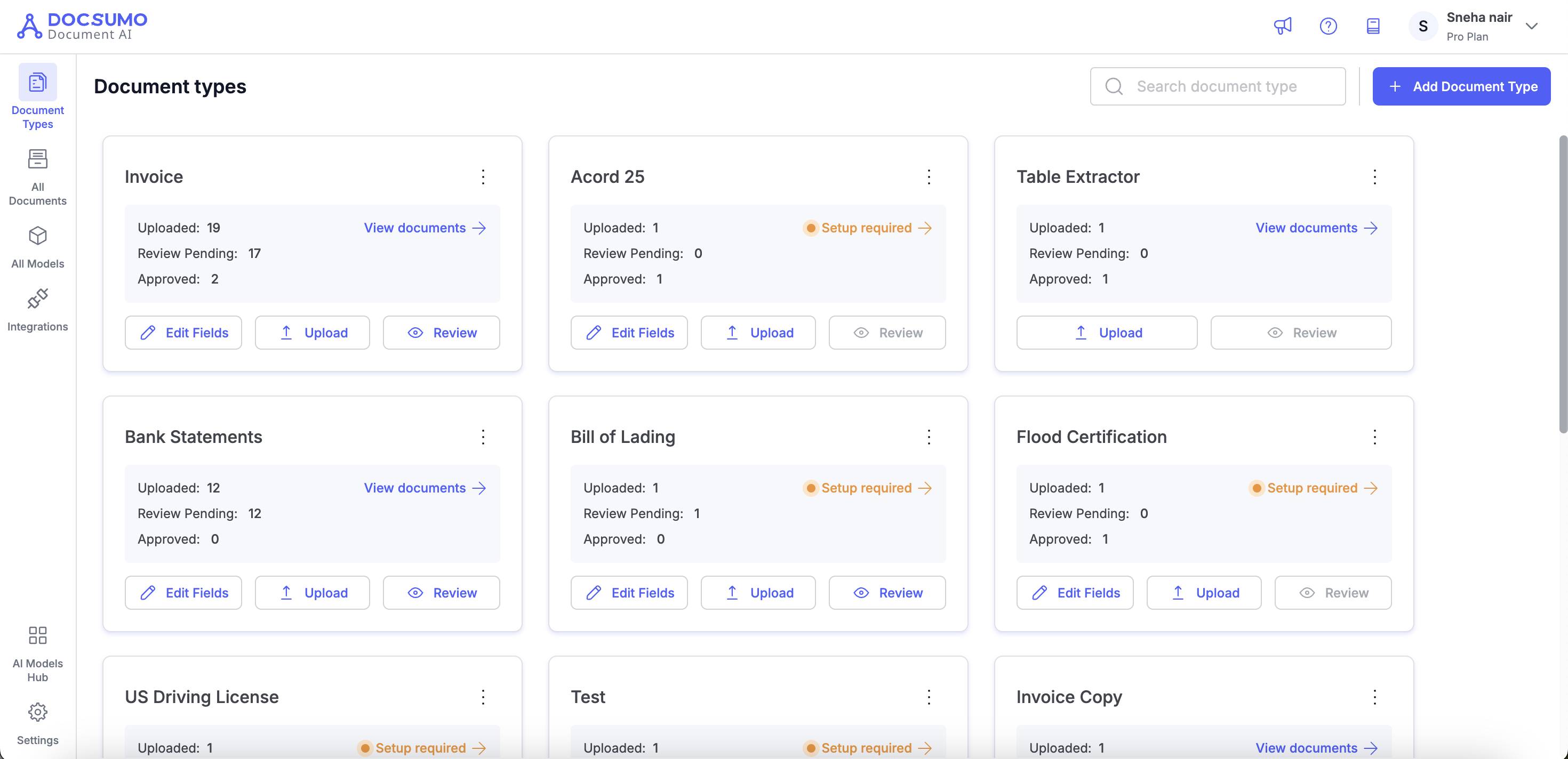This screenshot has width=1568, height=759.
Task: Click Setup required on US Driving License card
Action: tap(422, 748)
